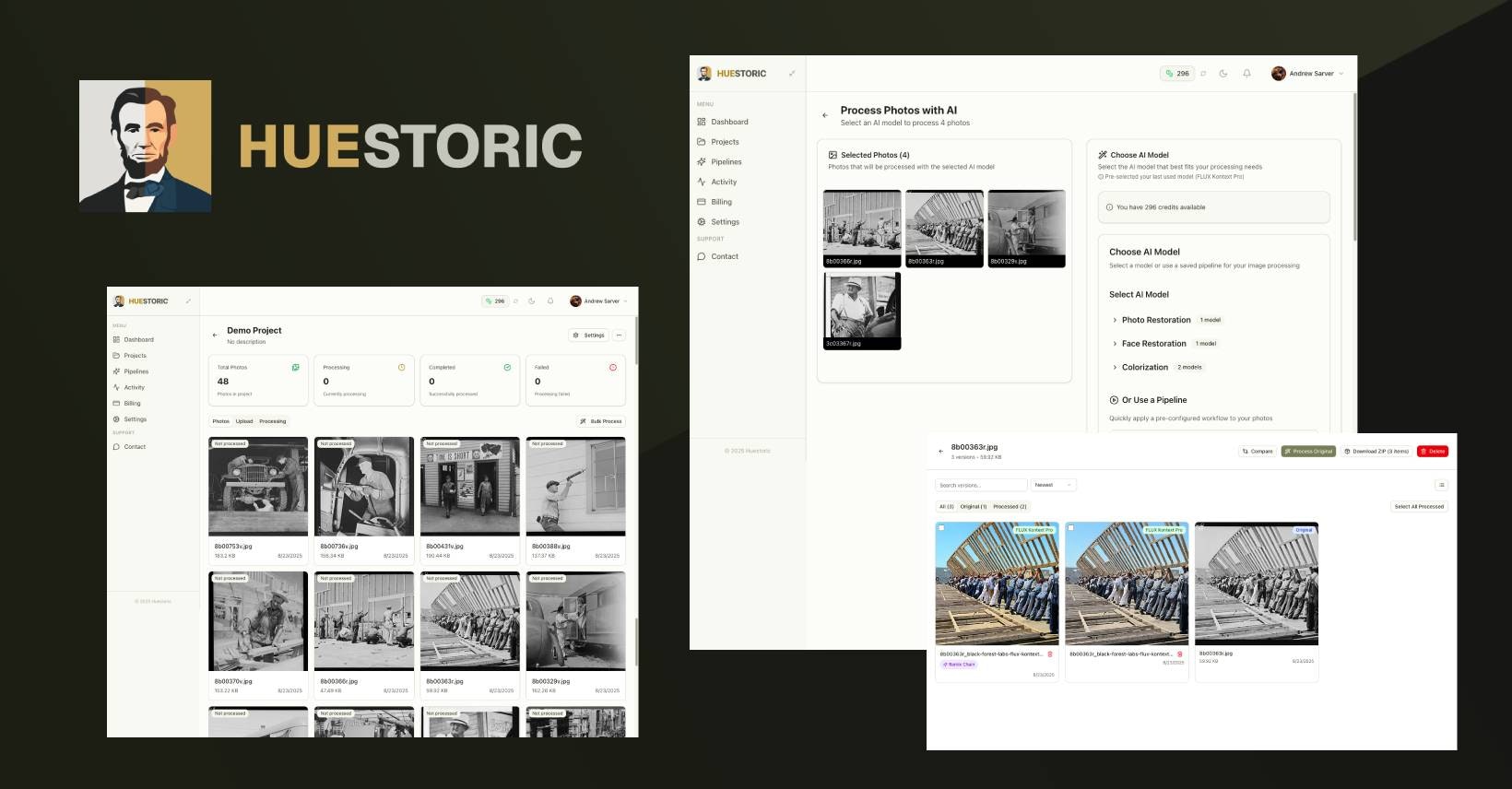1512x789 pixels.
Task: Open the 8b00388v.jpg photo thumbnail
Action: coord(575,486)
